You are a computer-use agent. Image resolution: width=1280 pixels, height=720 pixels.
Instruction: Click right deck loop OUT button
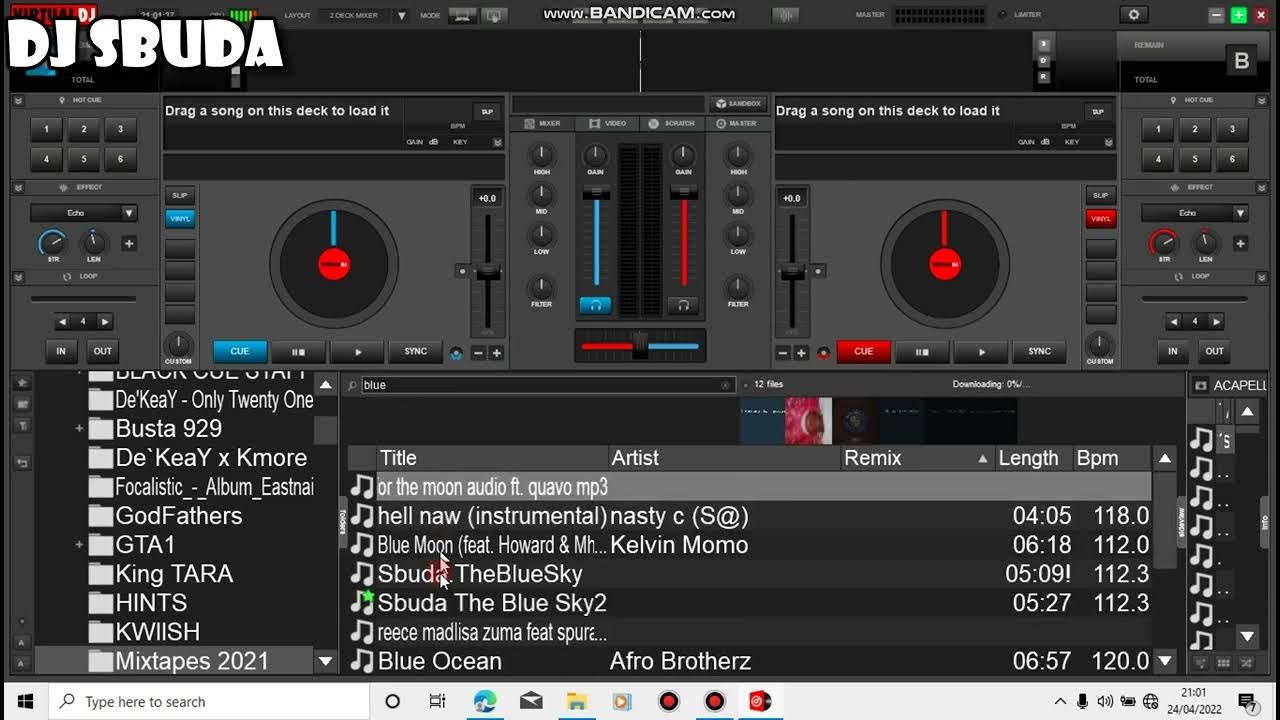(x=1214, y=351)
